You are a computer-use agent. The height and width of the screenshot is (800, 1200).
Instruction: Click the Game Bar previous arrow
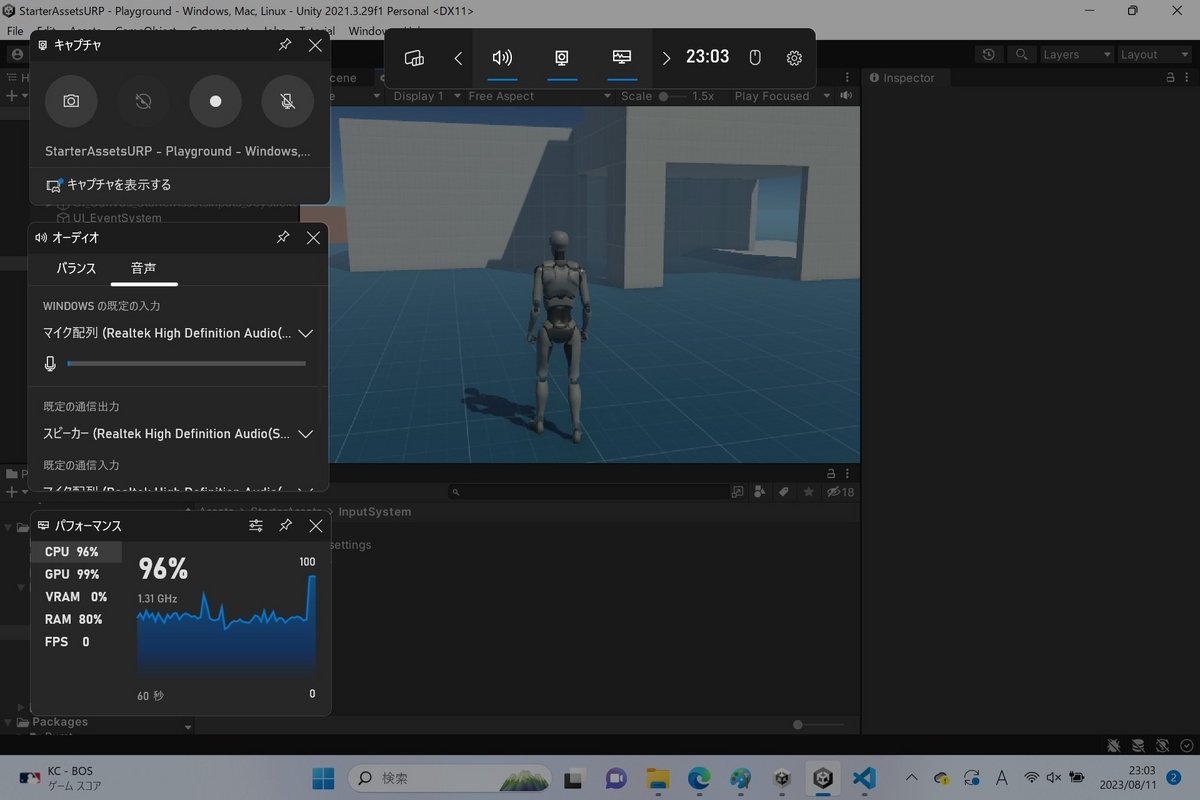click(458, 58)
